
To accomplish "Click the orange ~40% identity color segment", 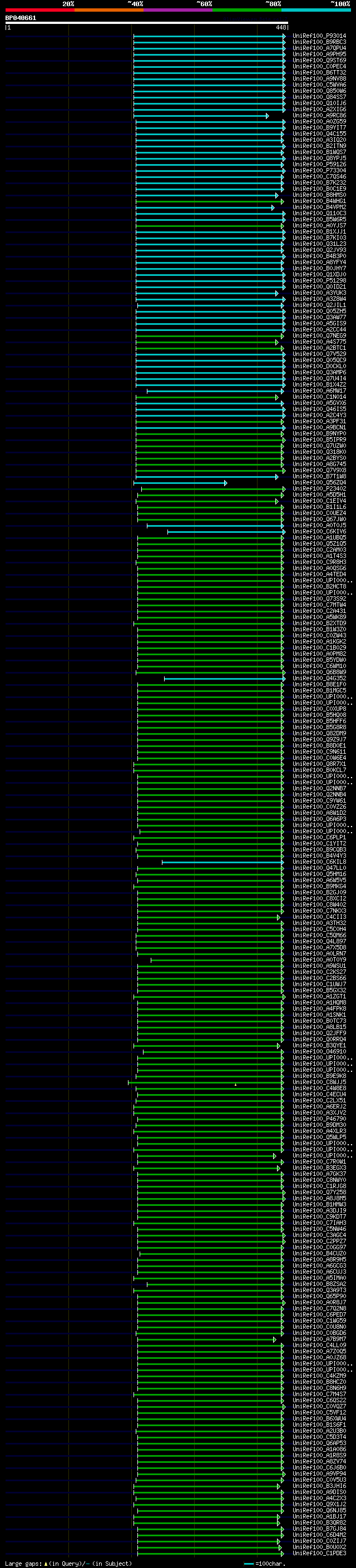I will click(109, 10).
